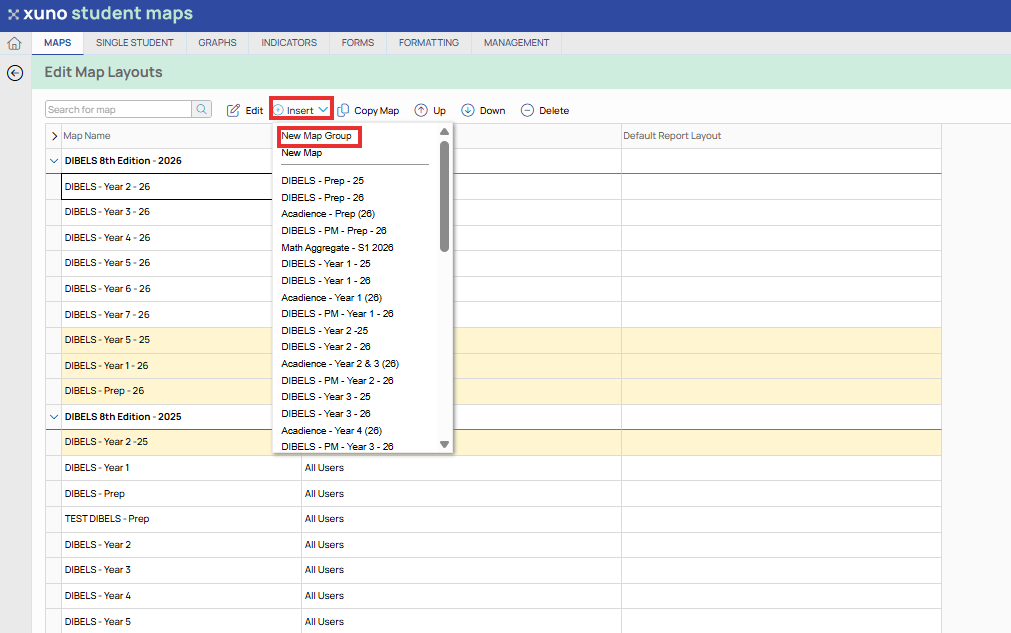Click dropdown list scroll up arrow
1011x633 pixels.
[444, 131]
